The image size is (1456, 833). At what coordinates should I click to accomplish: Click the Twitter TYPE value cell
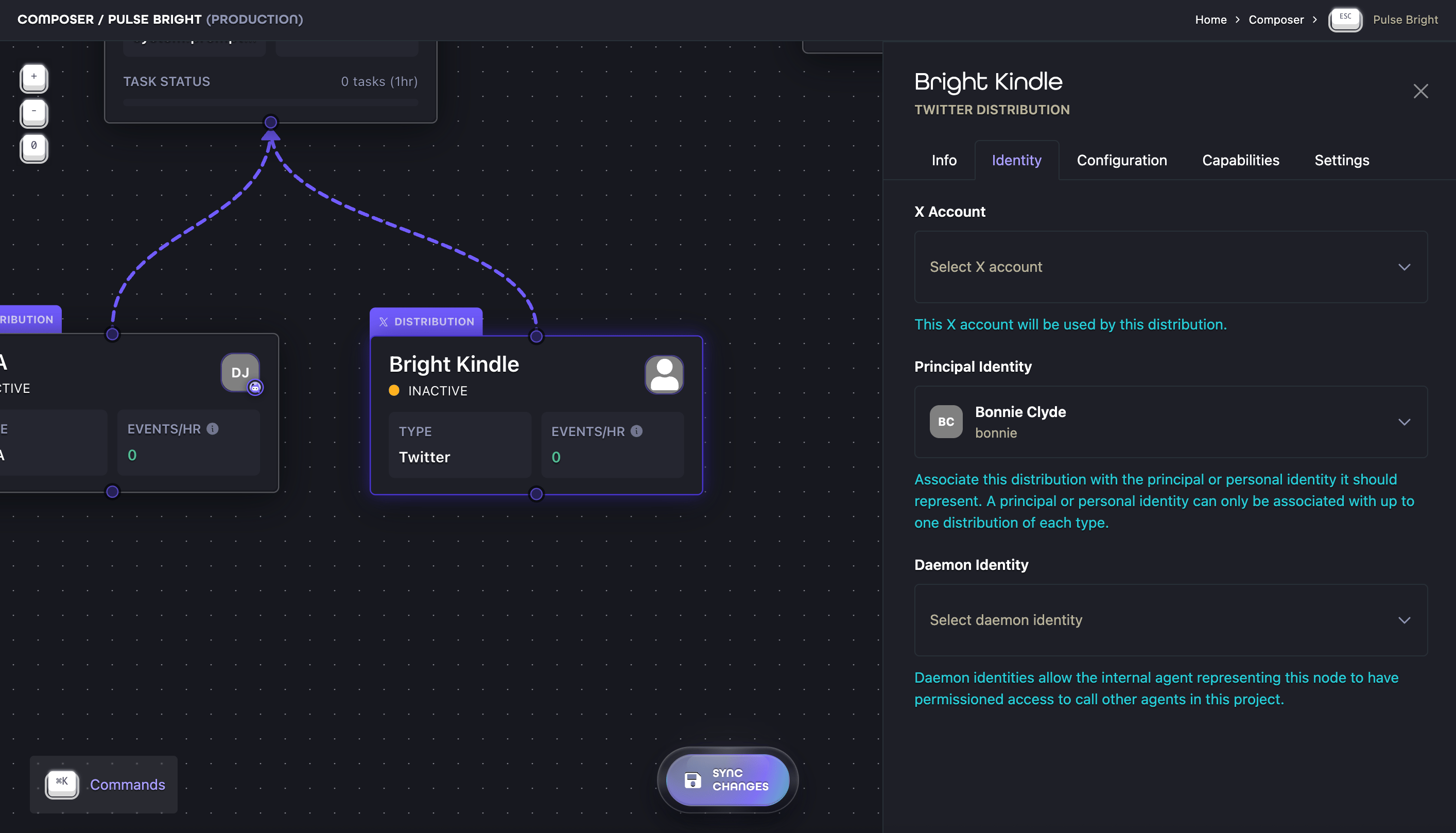tap(460, 444)
